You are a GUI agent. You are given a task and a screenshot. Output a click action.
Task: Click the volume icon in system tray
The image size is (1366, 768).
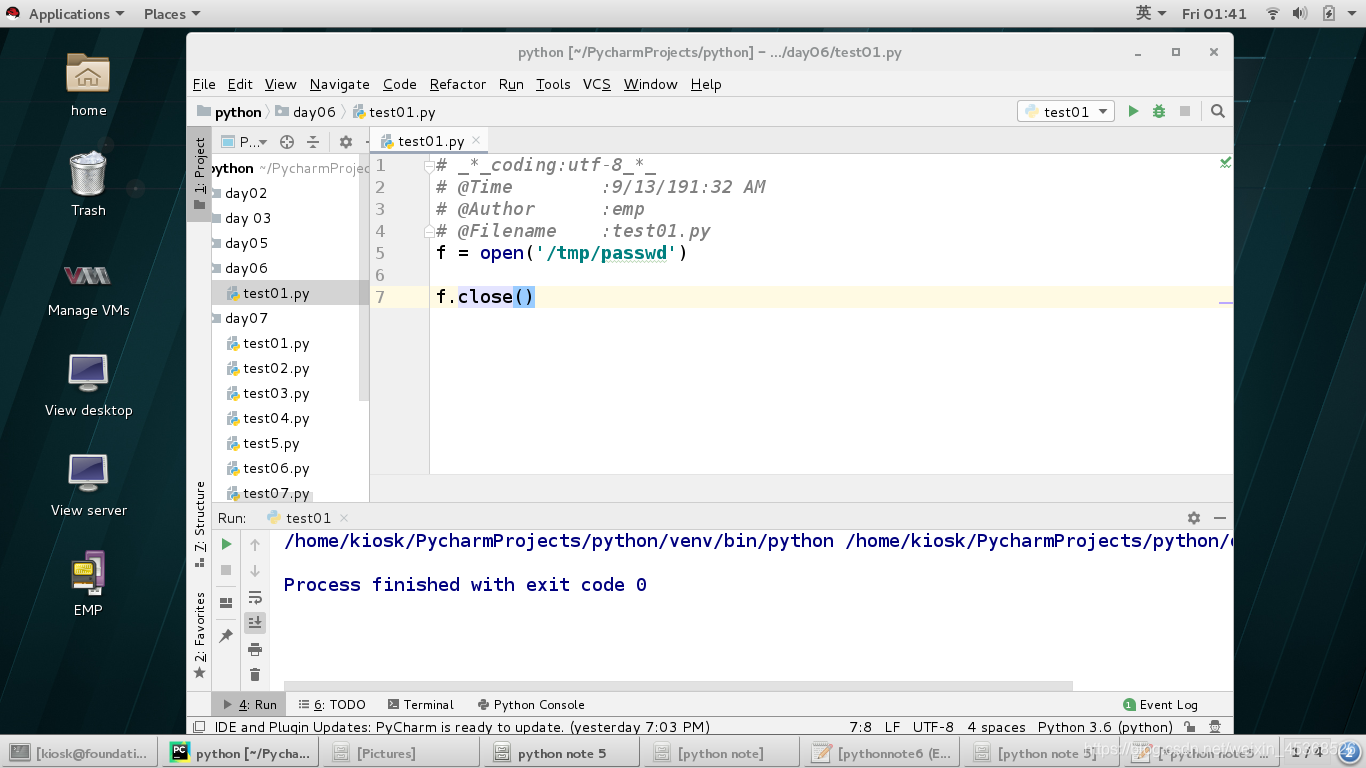[x=1300, y=14]
